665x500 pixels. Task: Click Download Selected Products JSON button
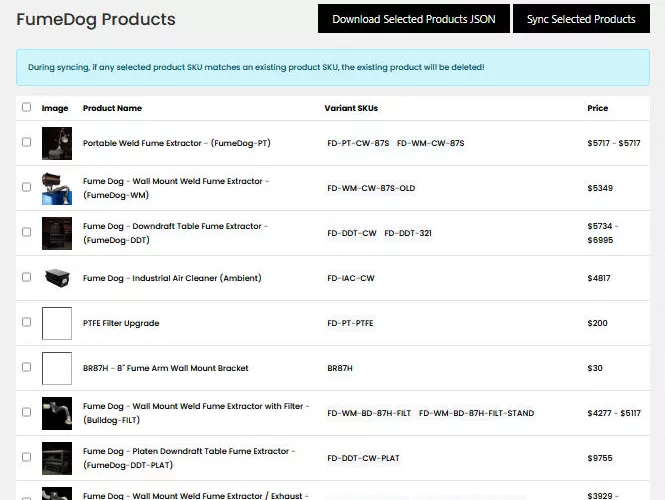pos(414,19)
